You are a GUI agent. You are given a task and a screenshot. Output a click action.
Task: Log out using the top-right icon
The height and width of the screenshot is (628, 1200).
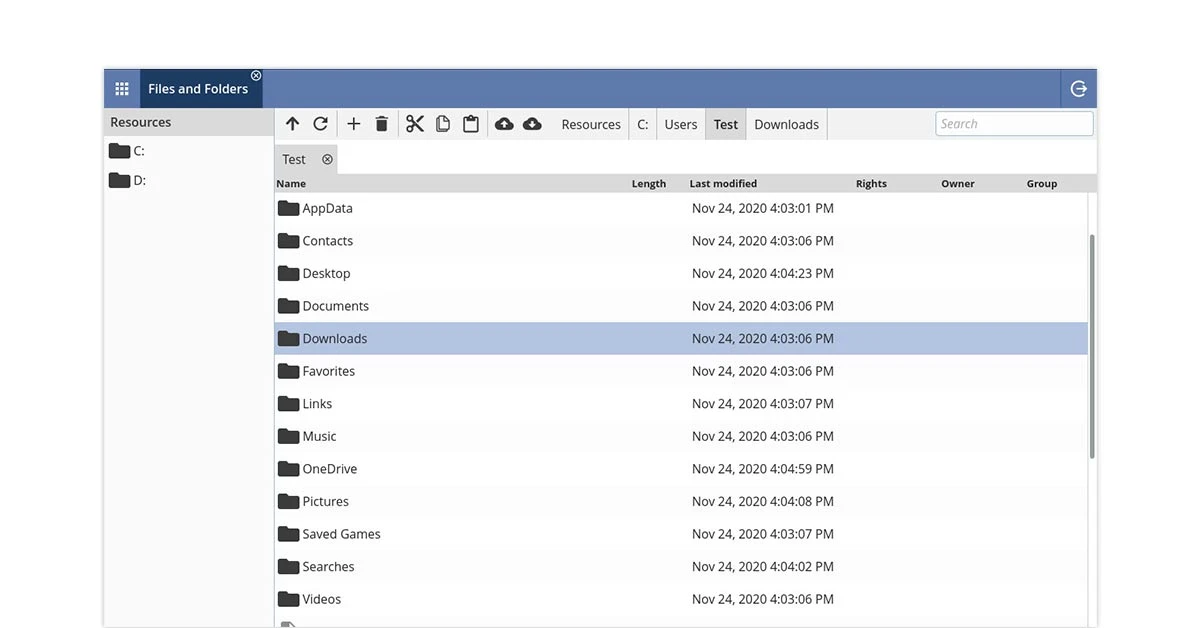(1078, 88)
